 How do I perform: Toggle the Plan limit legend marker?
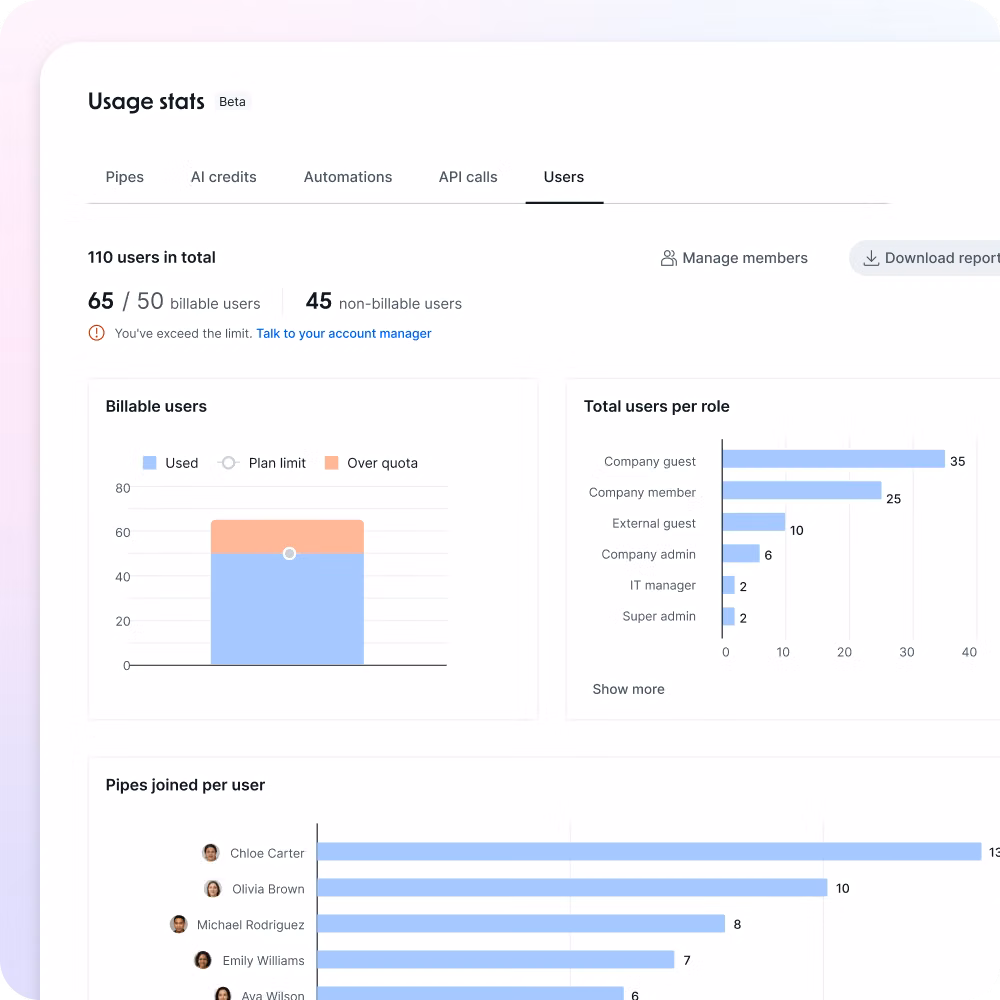point(229,463)
